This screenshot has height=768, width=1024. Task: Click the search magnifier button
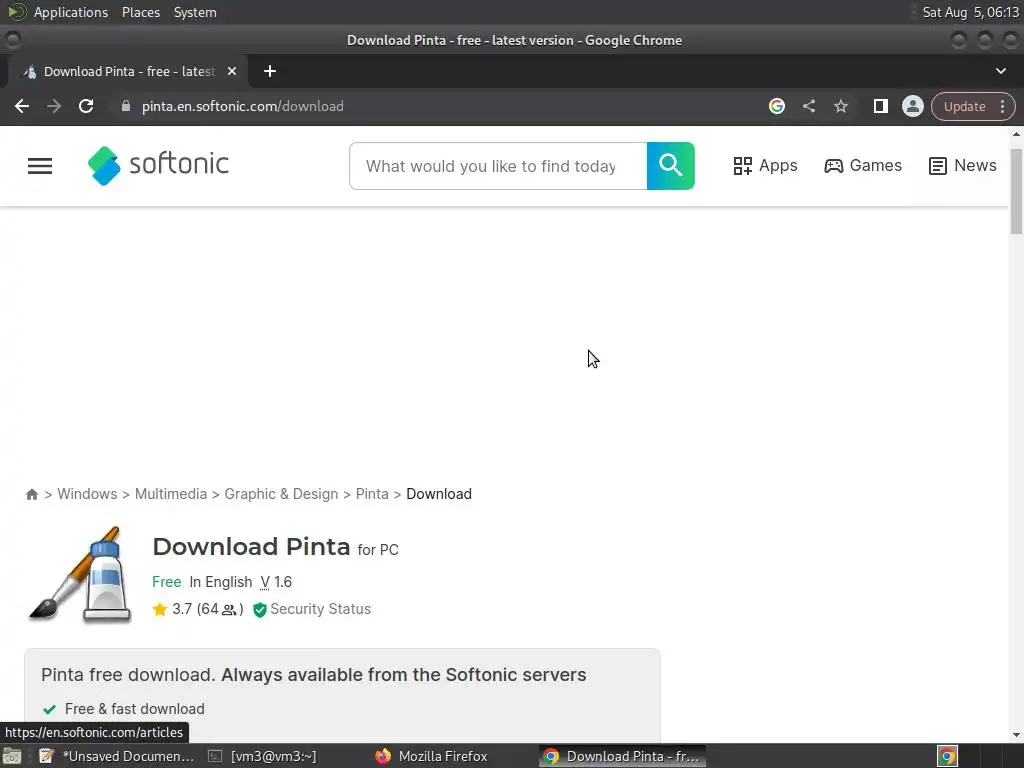pos(671,166)
